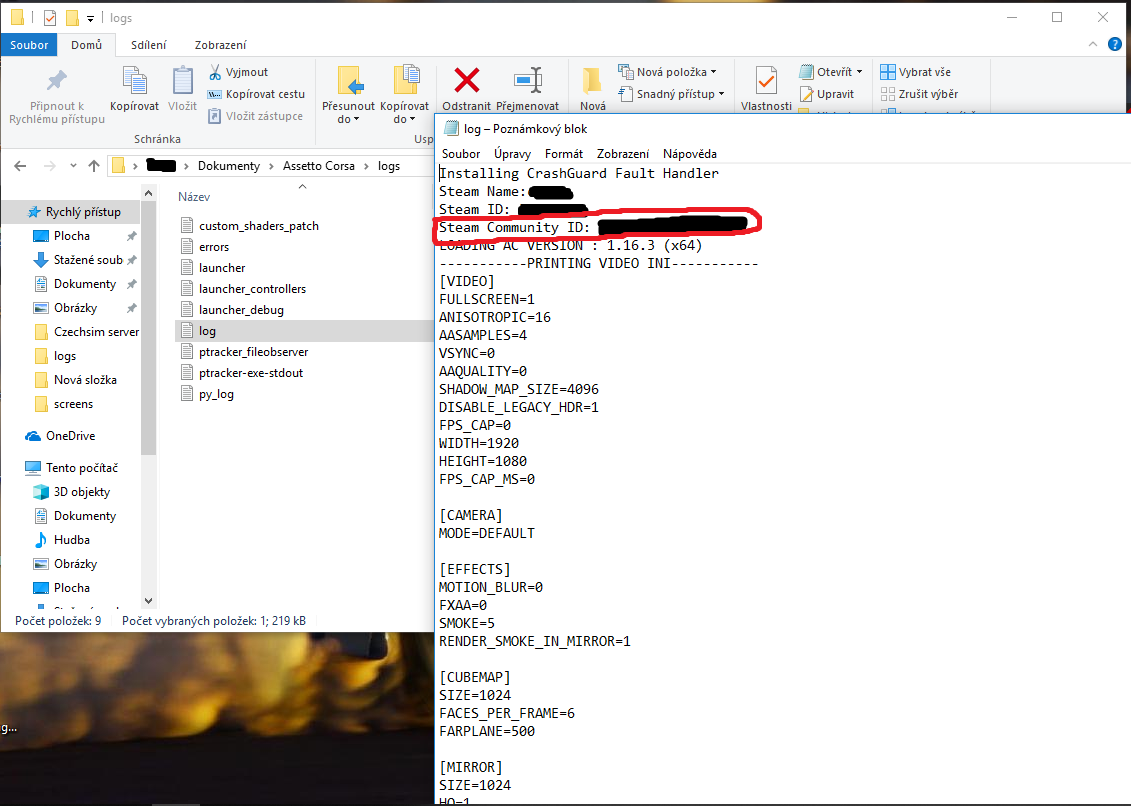Switch to the Sdílení ribbon tab
The height and width of the screenshot is (806, 1131).
pos(149,45)
